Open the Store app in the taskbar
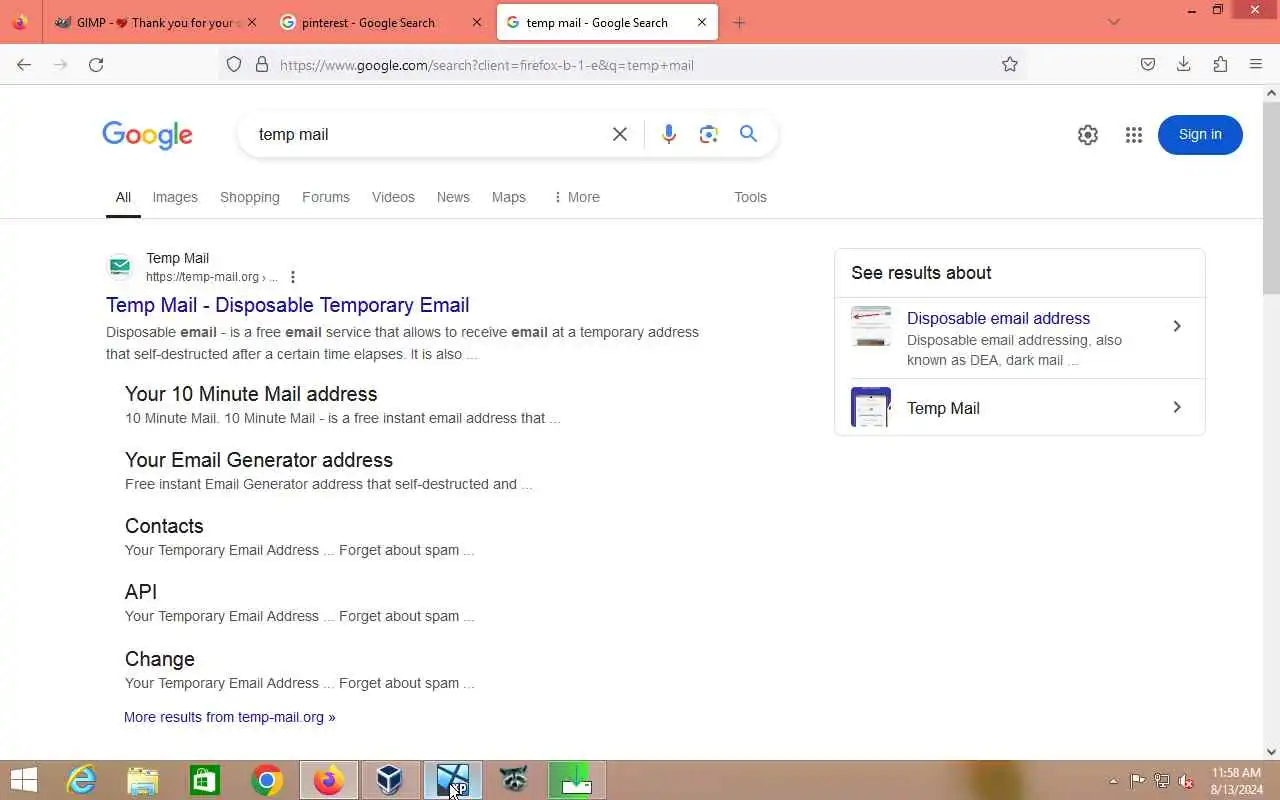 point(205,780)
